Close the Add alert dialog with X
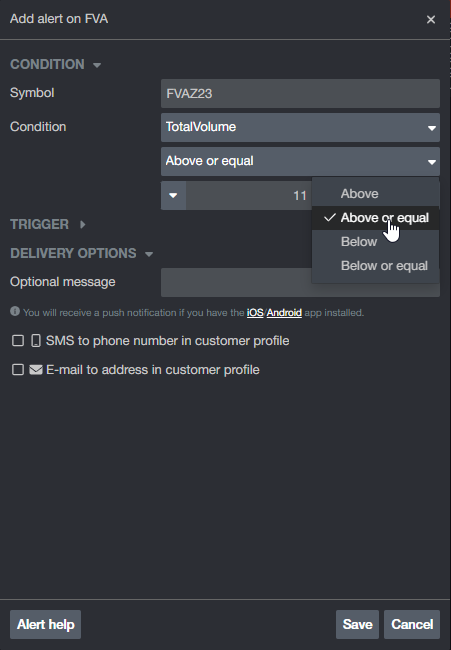 [x=431, y=19]
